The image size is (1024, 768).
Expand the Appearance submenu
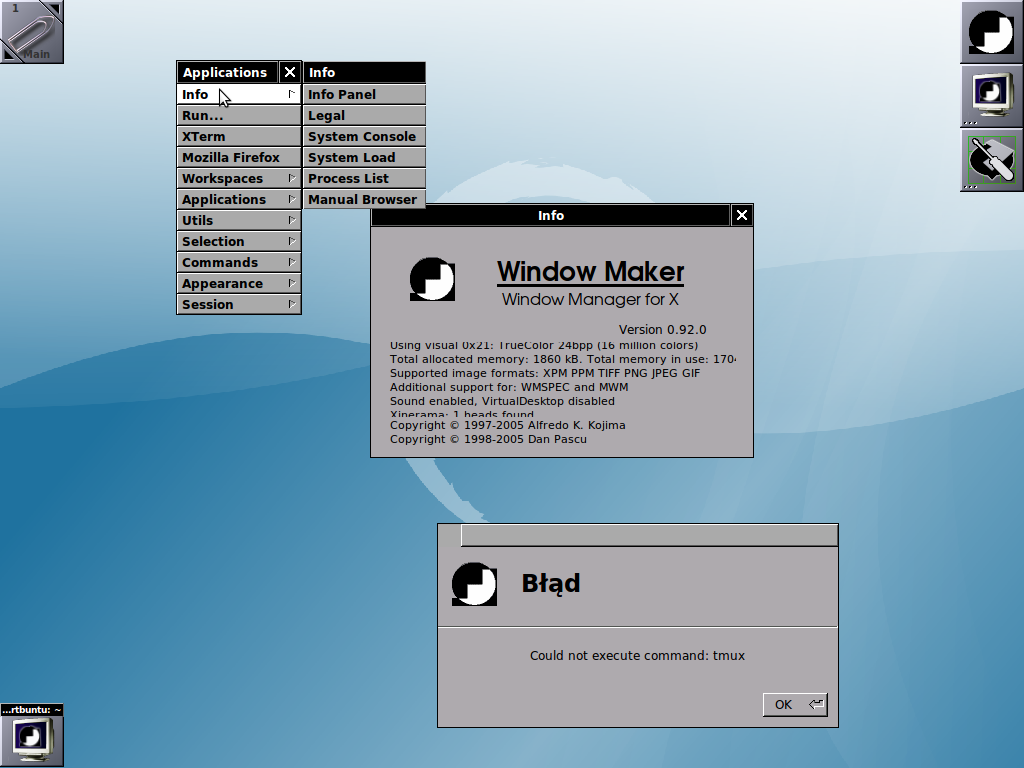click(238, 283)
